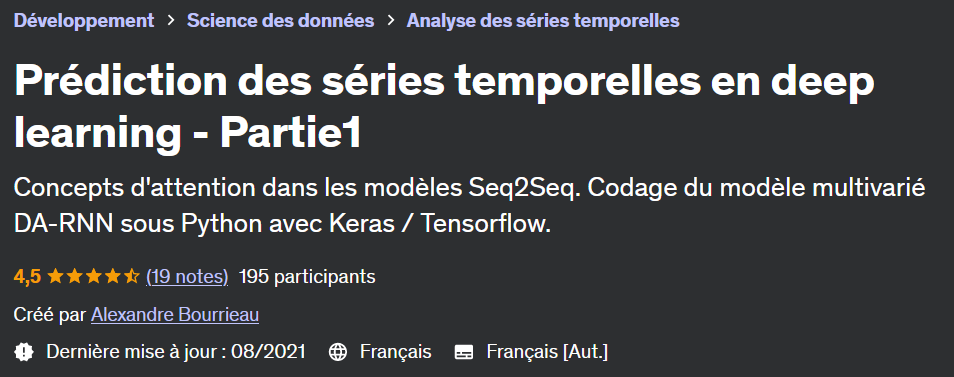Go to Science des données category

(280, 21)
